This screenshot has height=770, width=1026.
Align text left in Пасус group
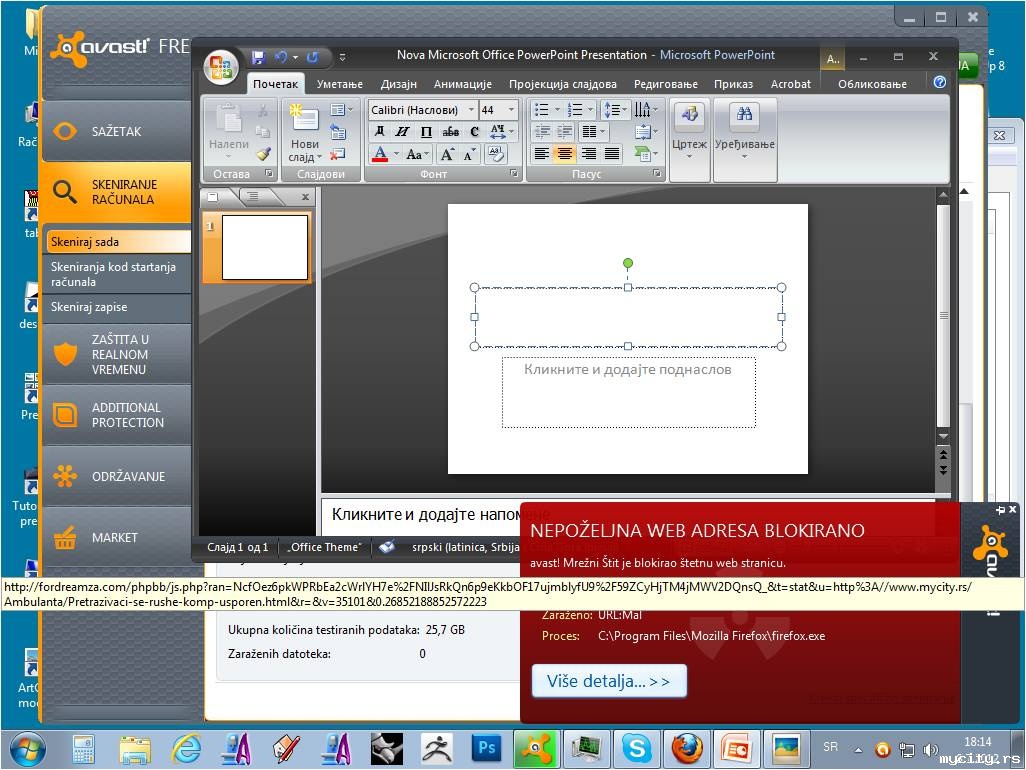[541, 154]
